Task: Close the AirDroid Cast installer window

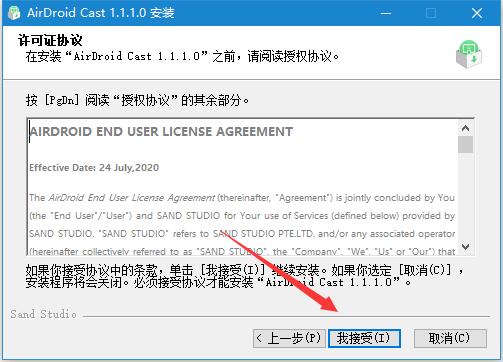Action: pyautogui.click(x=477, y=13)
